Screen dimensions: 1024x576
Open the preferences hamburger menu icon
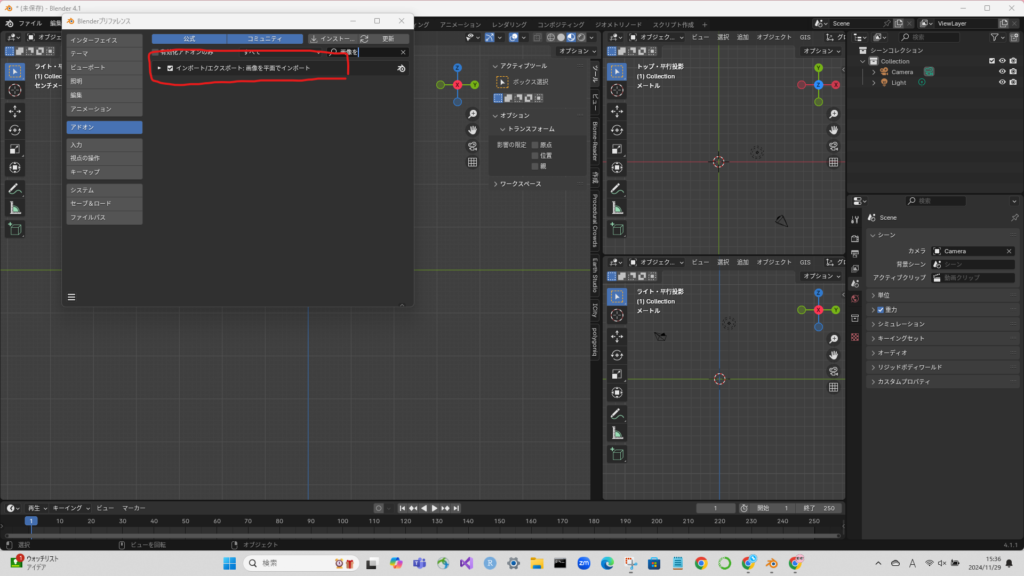point(71,297)
